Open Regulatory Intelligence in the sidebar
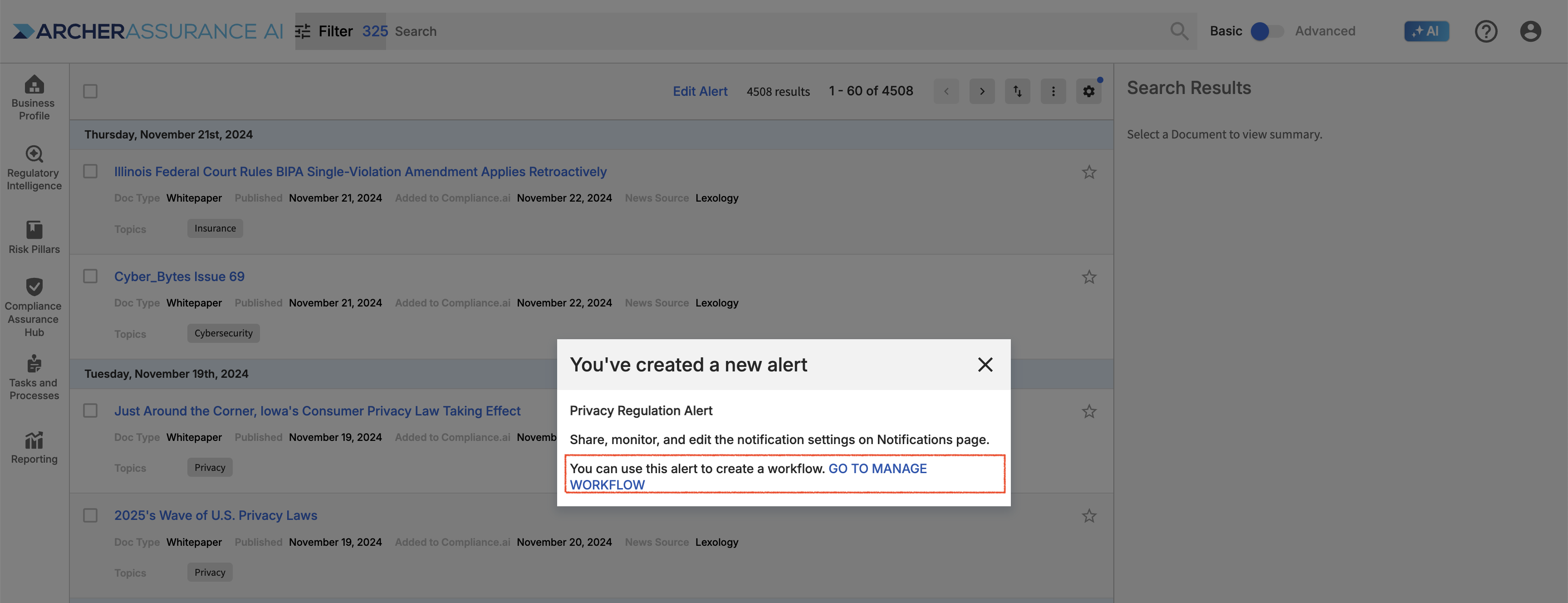Screen dimensions: 1568x603 34,168
